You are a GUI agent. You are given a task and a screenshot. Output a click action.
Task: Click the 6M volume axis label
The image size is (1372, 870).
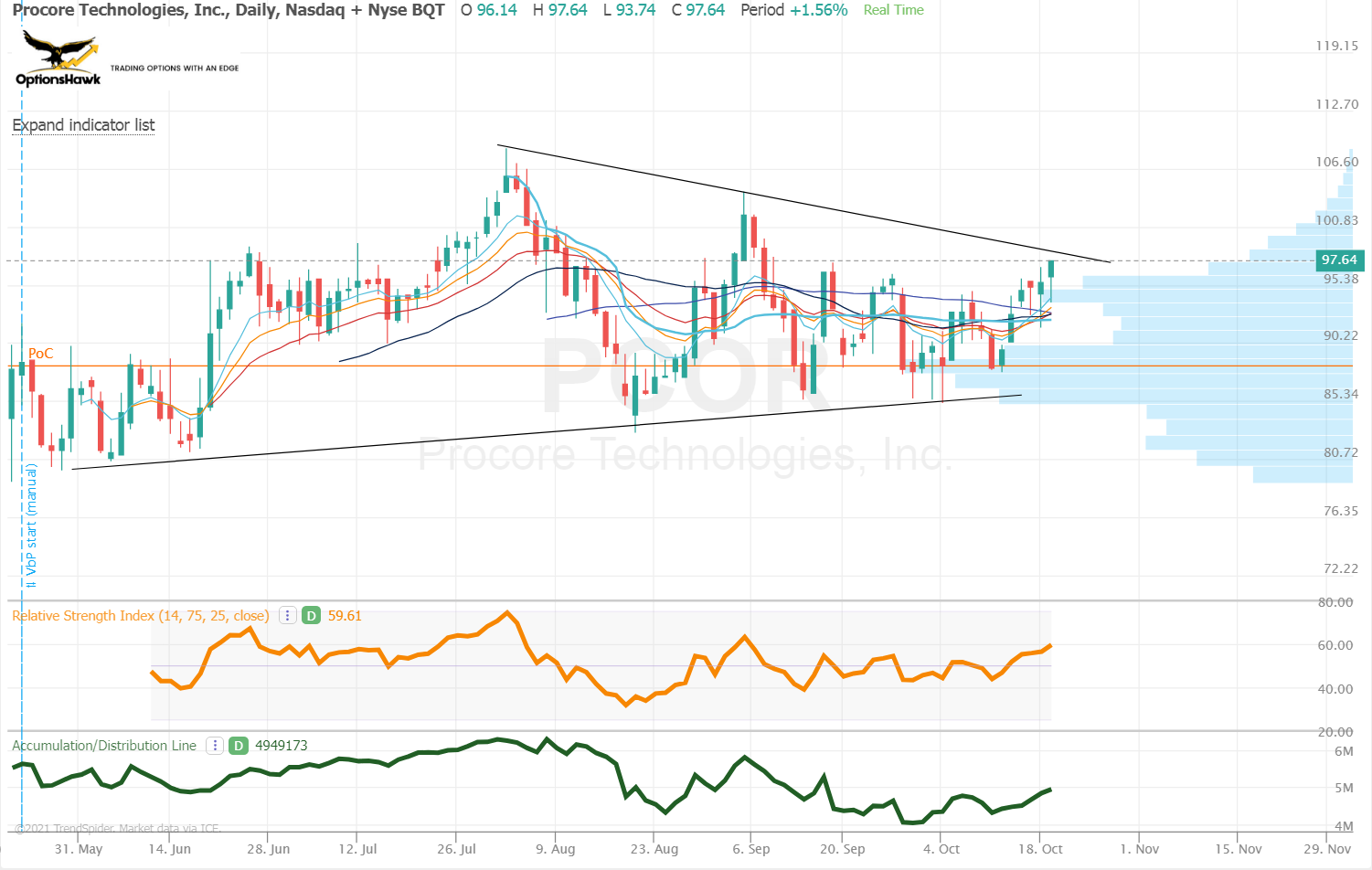1344,751
